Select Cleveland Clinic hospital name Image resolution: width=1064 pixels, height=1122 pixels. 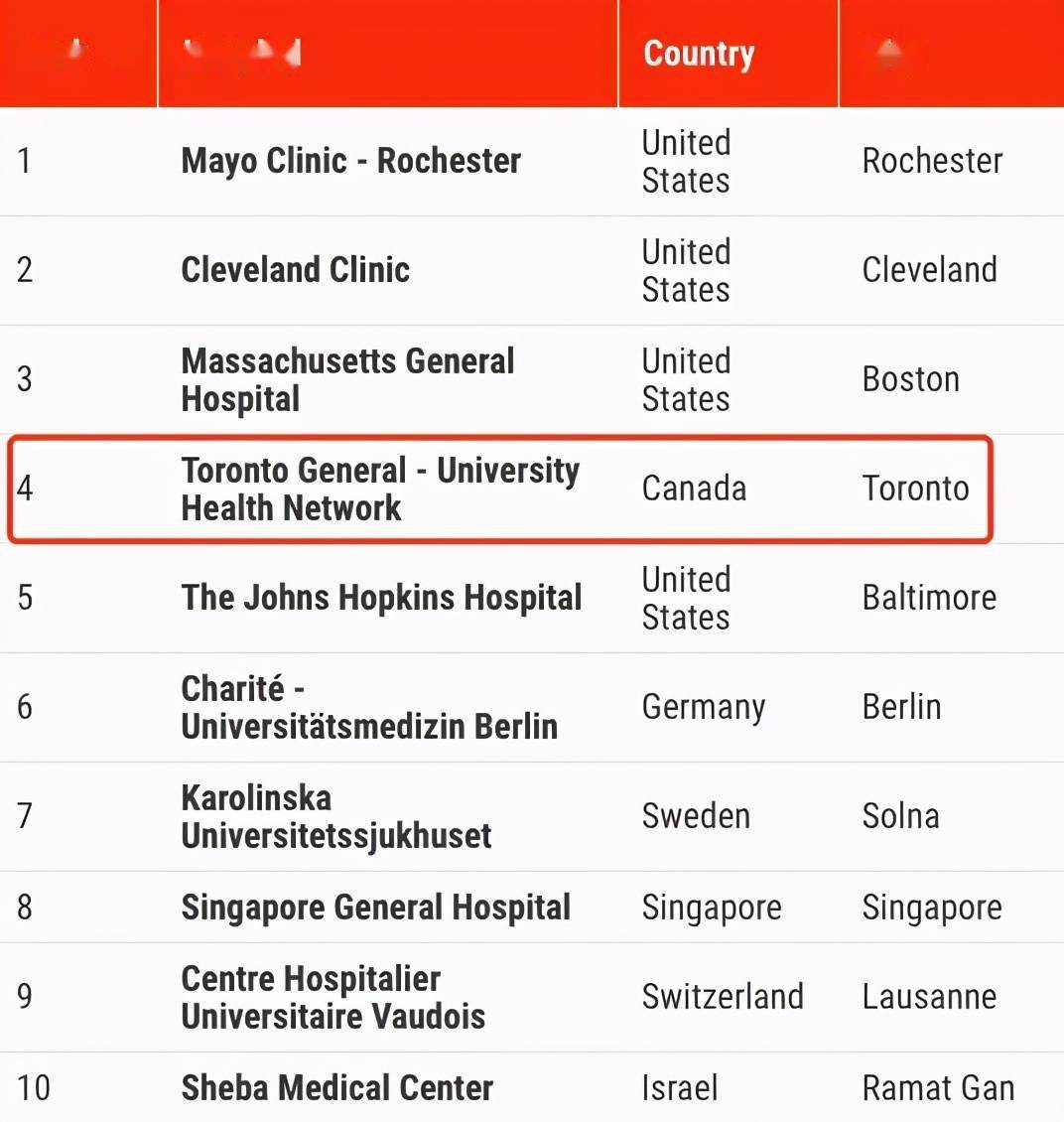pyautogui.click(x=296, y=270)
